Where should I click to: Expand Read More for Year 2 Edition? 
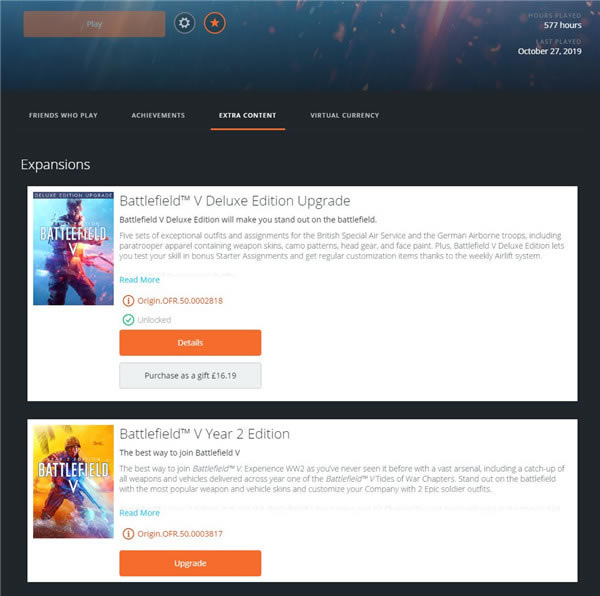pyautogui.click(x=140, y=513)
